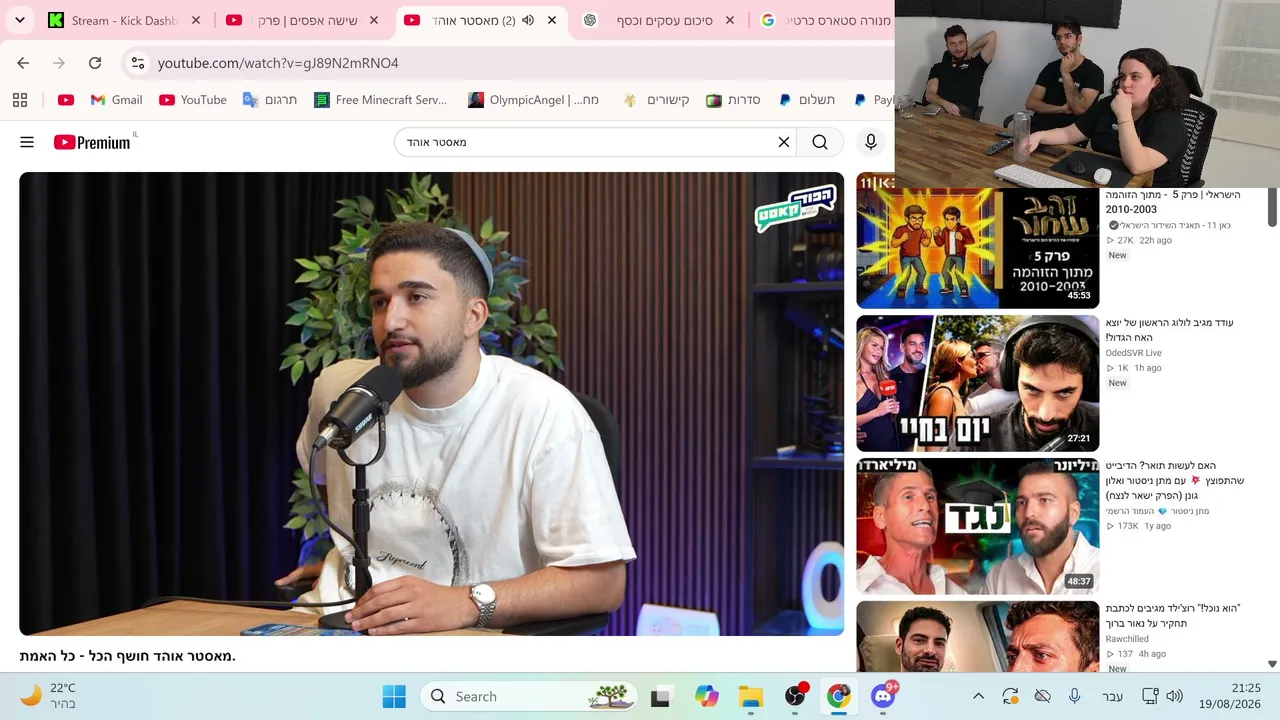1280x720 pixels.
Task: Open the labeled YouTube bookmark
Action: (x=192, y=100)
